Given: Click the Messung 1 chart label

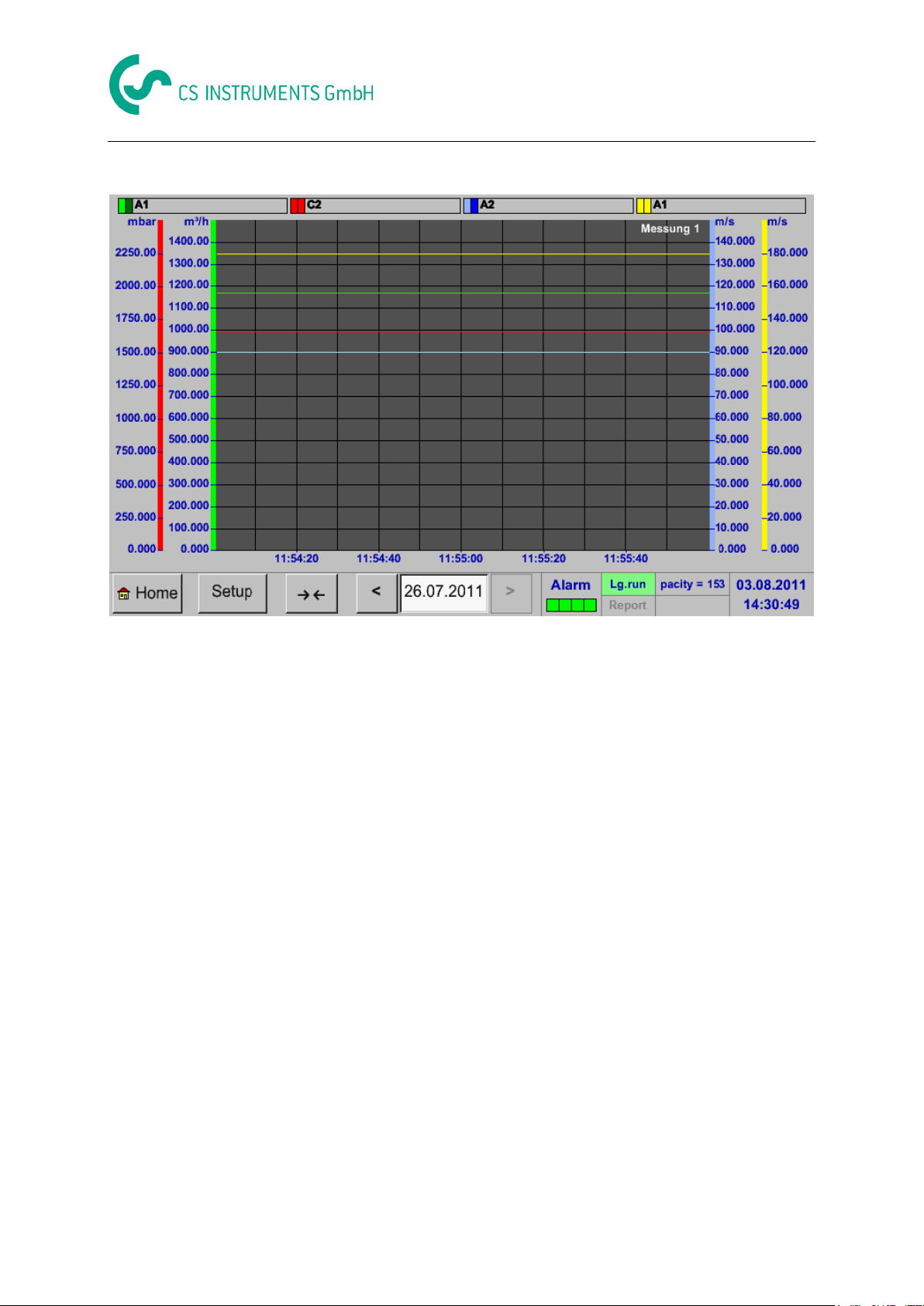Looking at the screenshot, I should pyautogui.click(x=670, y=229).
